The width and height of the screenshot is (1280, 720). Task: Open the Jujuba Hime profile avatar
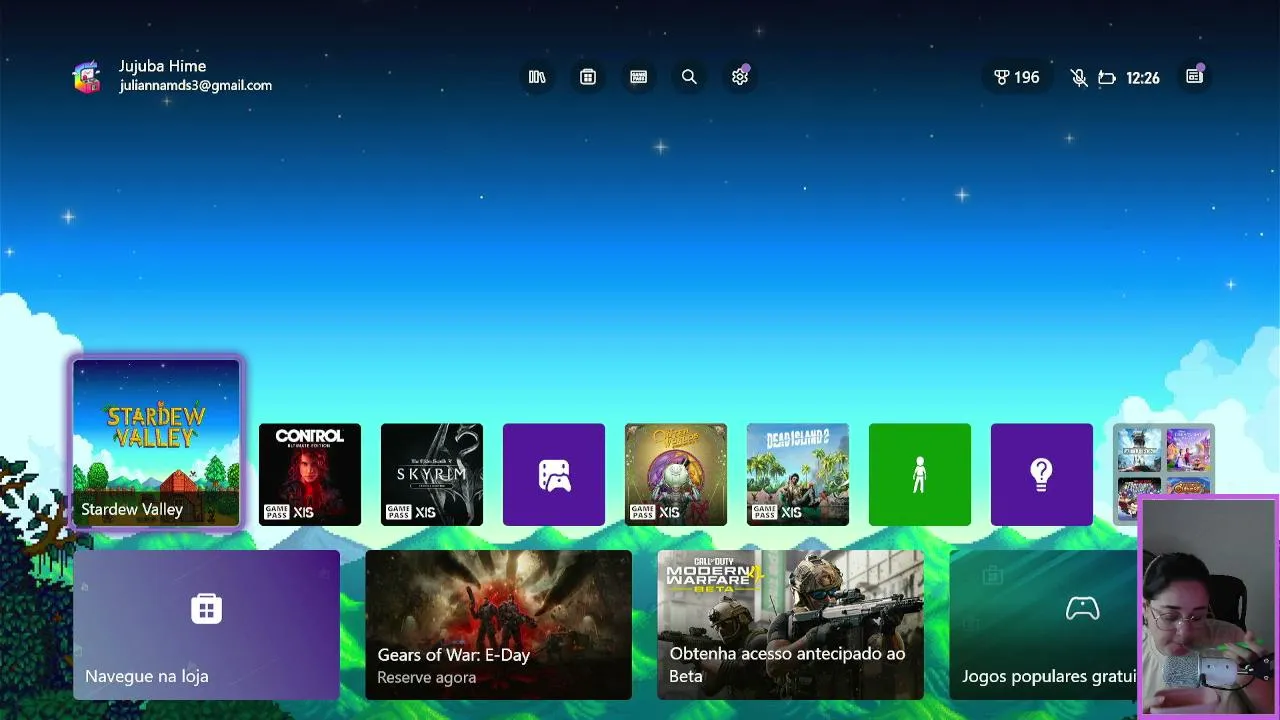[x=87, y=77]
